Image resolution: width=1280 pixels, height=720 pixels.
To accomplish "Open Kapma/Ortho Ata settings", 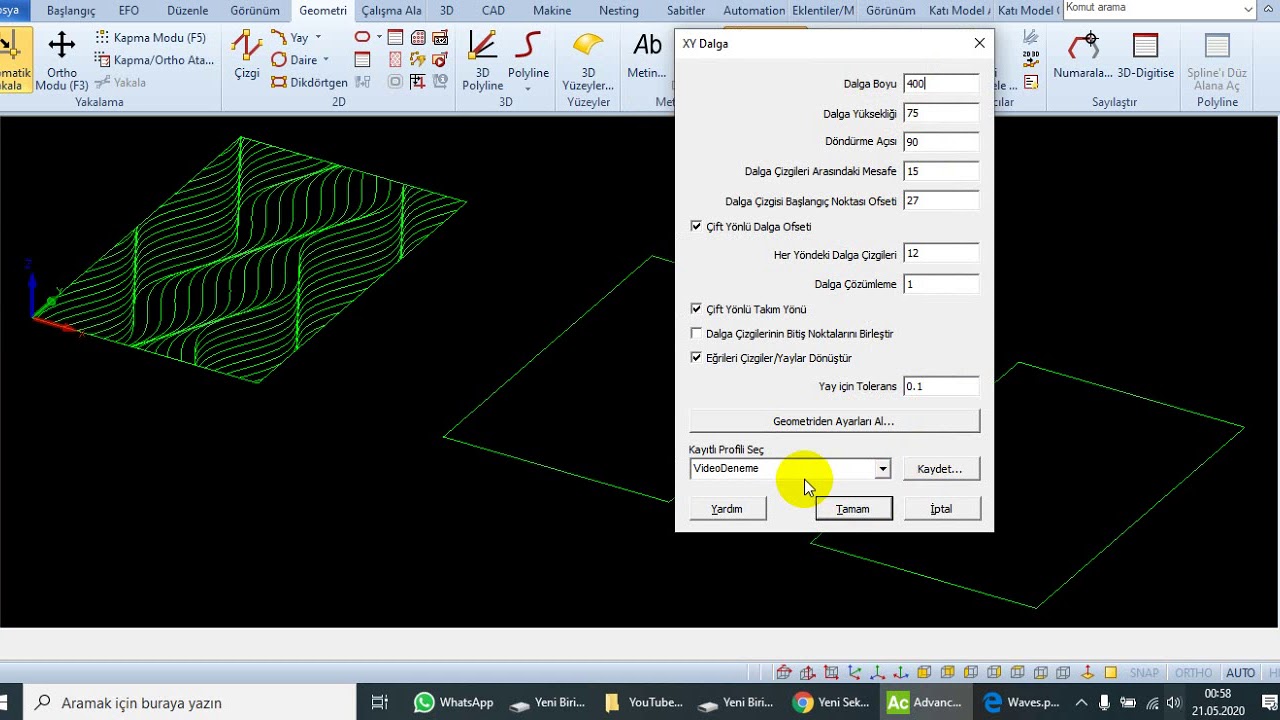I will coord(155,60).
